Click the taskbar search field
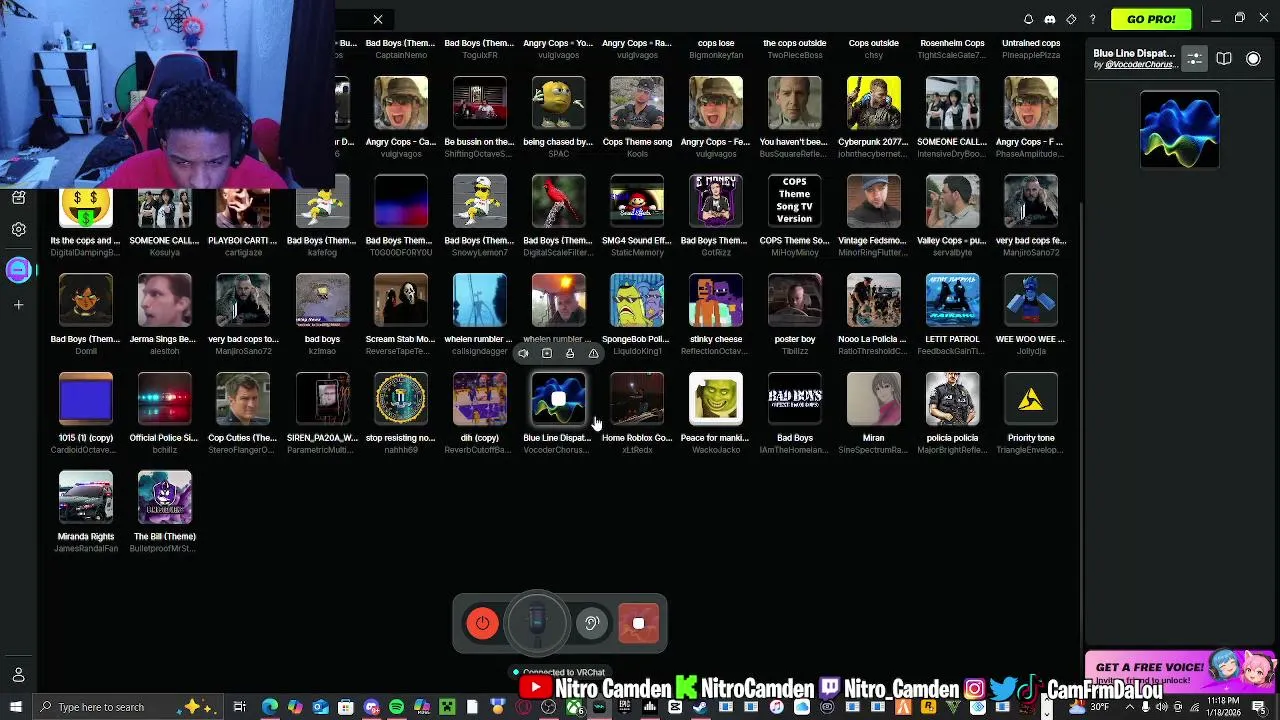The width and height of the screenshot is (1280, 720). (x=128, y=707)
